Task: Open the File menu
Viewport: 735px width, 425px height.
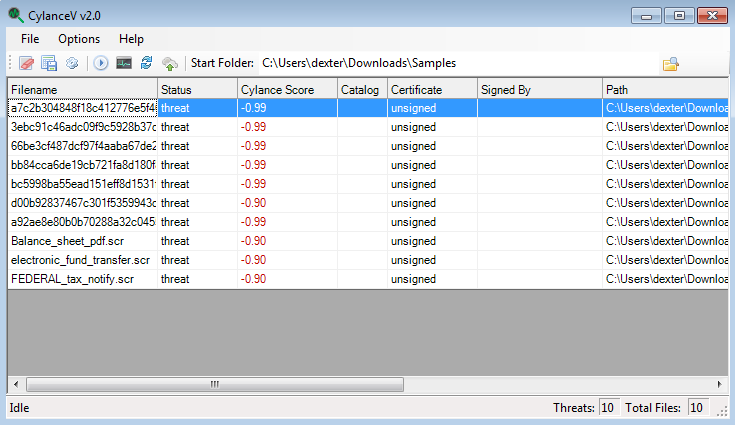Action: [x=30, y=39]
